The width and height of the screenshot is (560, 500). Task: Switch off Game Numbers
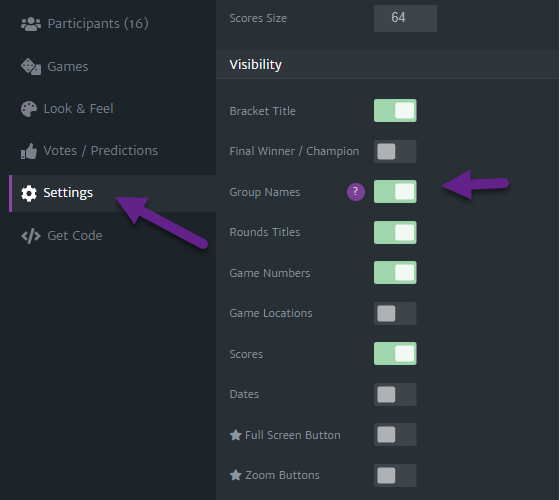(395, 273)
